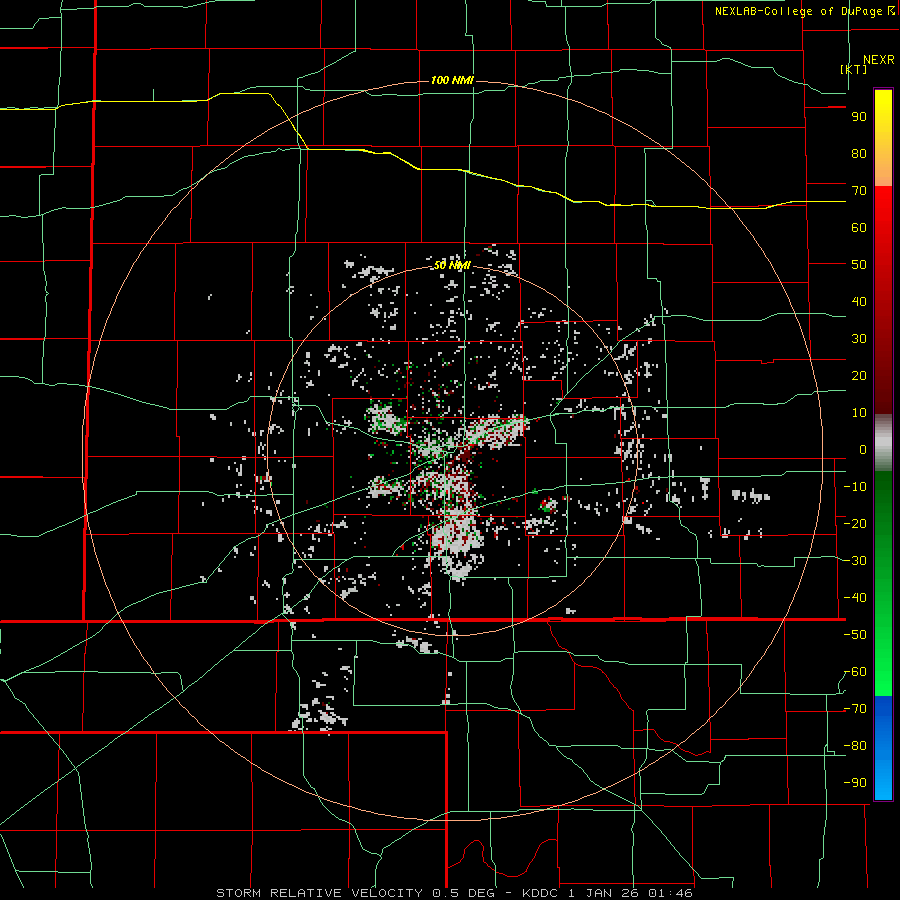Click the NEXLAB-College of DuPage credit text
Screen dimensions: 900x900
coord(806,11)
